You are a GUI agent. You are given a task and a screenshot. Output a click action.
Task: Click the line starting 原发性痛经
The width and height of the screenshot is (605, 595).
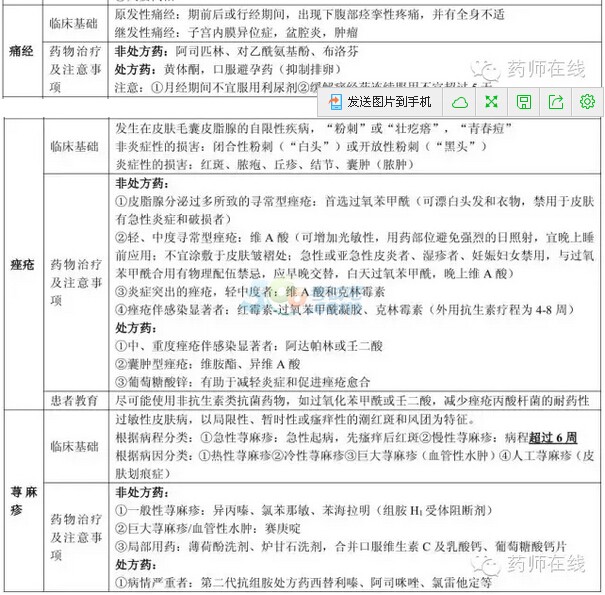coord(309,15)
